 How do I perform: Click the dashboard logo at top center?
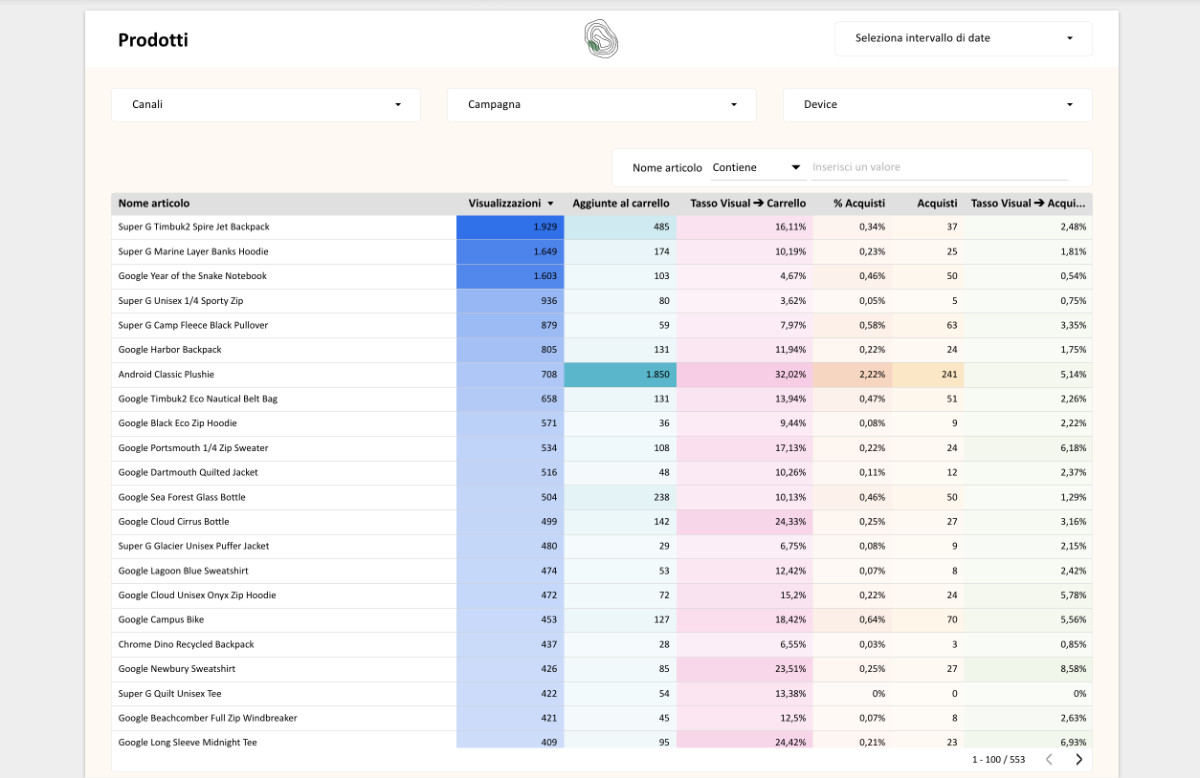[600, 39]
